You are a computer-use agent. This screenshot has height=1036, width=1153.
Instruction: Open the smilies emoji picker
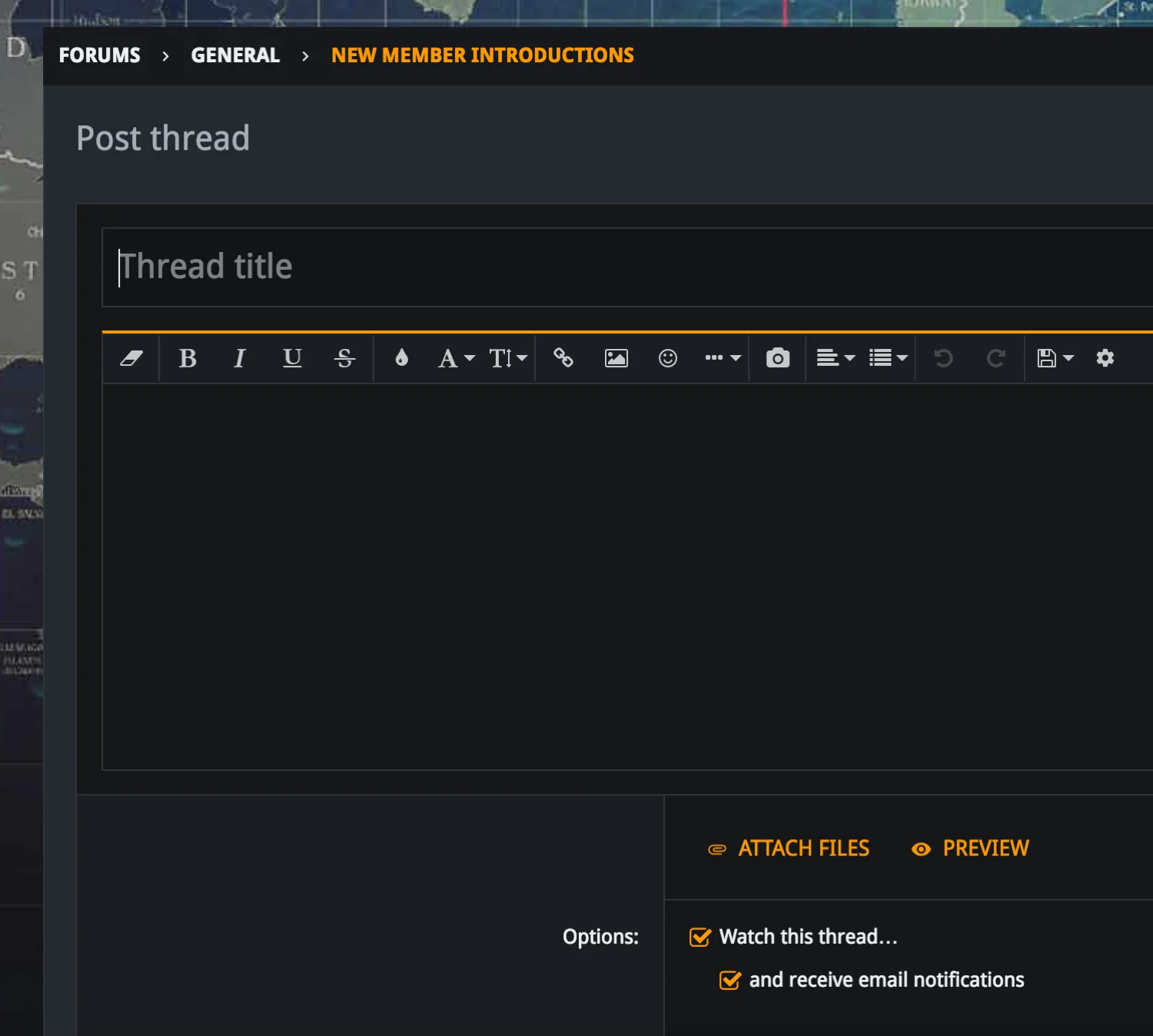pos(668,358)
